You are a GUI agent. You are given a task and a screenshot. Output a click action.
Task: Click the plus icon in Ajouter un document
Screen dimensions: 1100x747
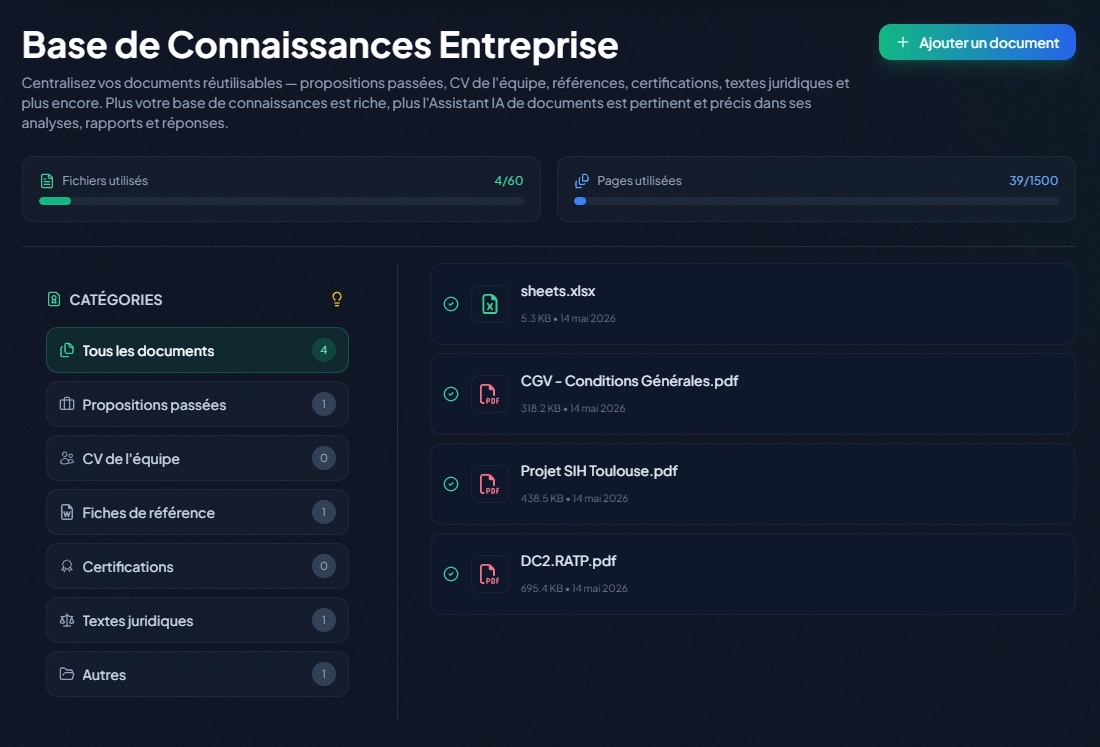903,43
